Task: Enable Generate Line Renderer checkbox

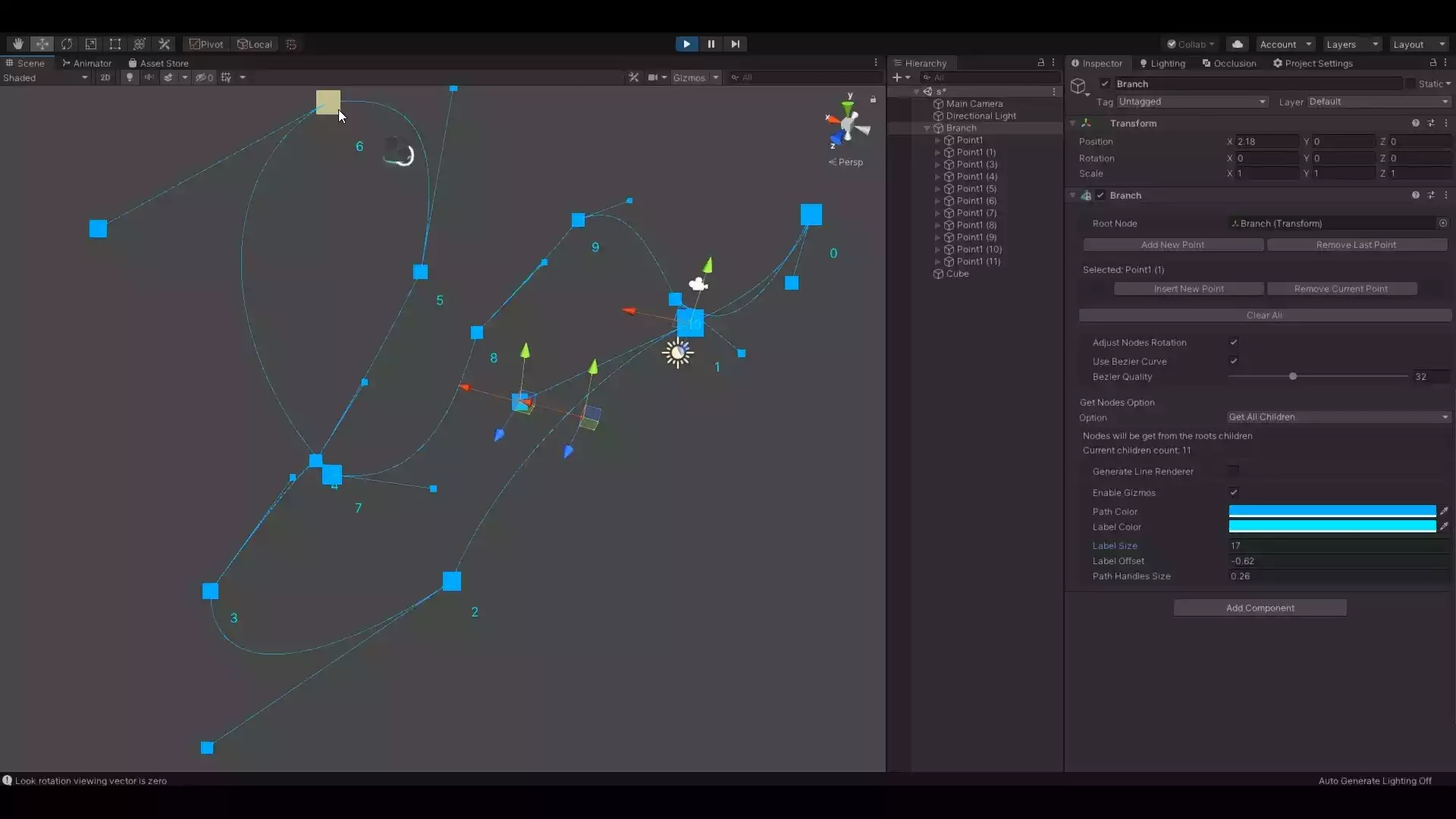Action: tap(1234, 472)
